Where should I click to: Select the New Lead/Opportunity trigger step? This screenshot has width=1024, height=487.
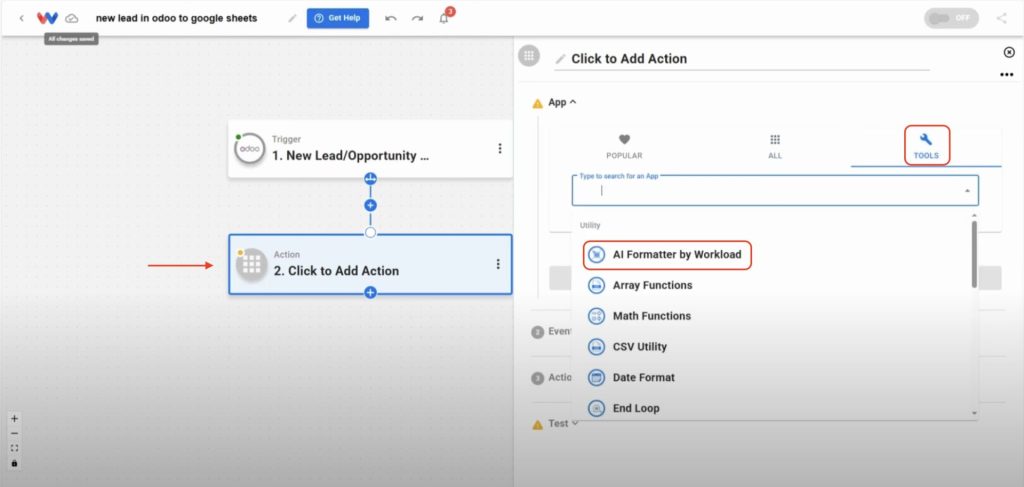(x=370, y=149)
